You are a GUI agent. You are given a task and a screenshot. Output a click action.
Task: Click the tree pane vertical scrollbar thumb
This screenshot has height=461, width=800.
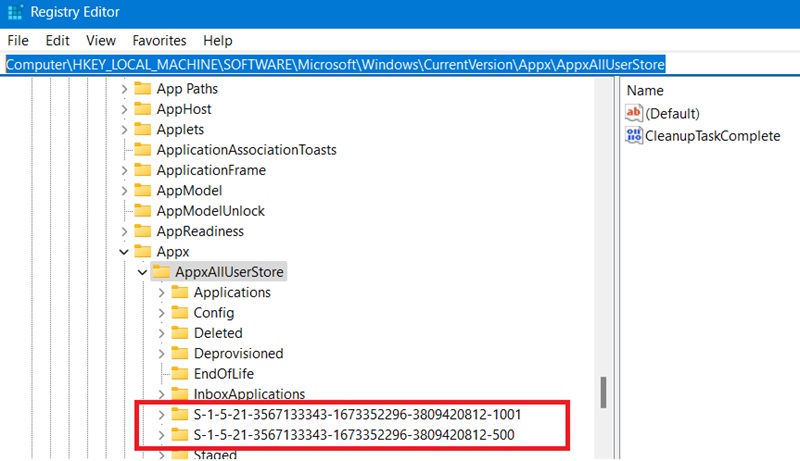tap(603, 392)
